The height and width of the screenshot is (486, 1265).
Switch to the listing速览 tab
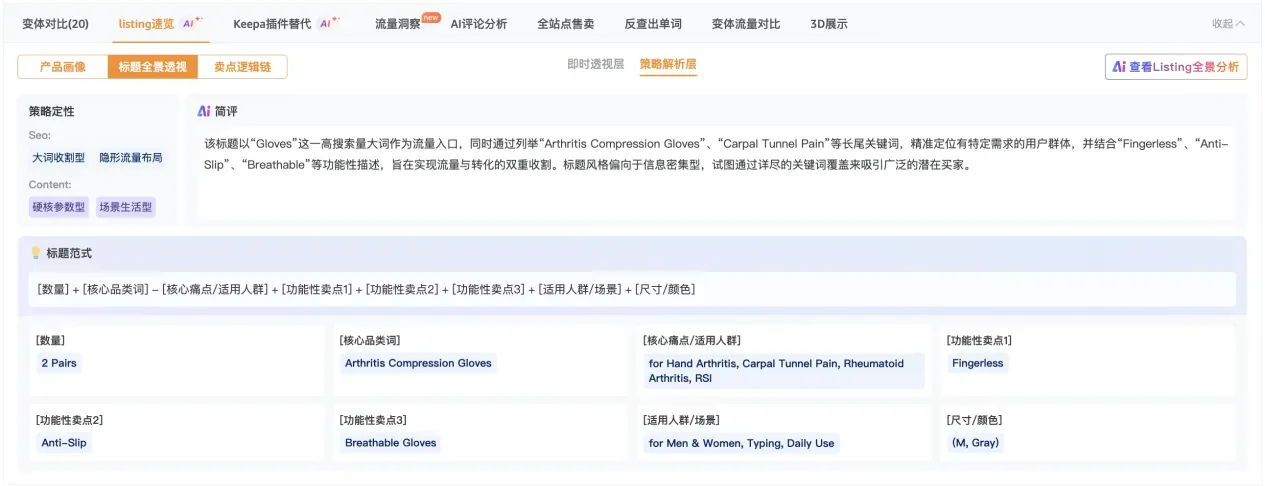(x=145, y=24)
